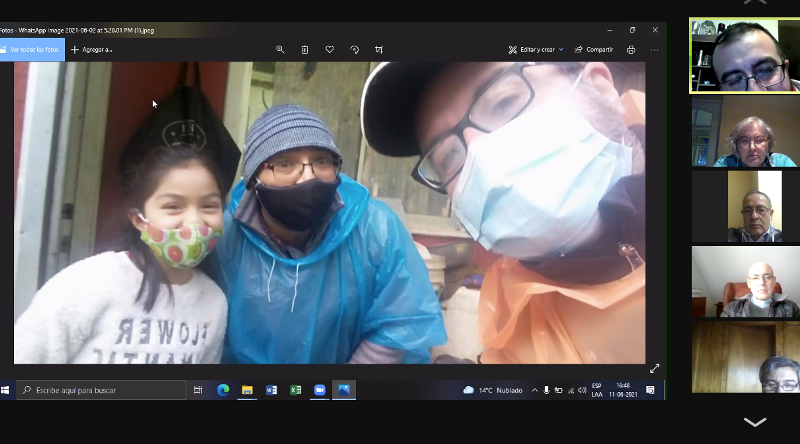Rotate the image using the rotate icon
This screenshot has height=444, width=800.
coord(354,49)
